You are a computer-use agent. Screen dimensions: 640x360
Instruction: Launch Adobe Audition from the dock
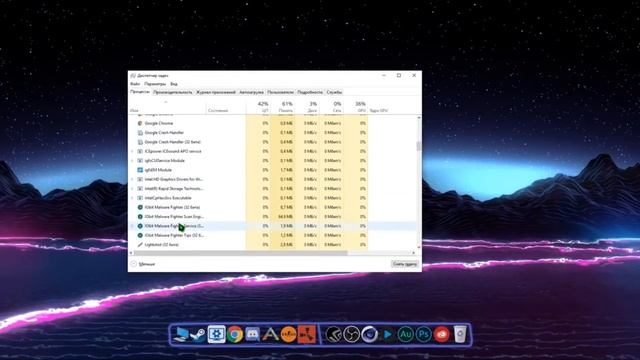point(405,334)
